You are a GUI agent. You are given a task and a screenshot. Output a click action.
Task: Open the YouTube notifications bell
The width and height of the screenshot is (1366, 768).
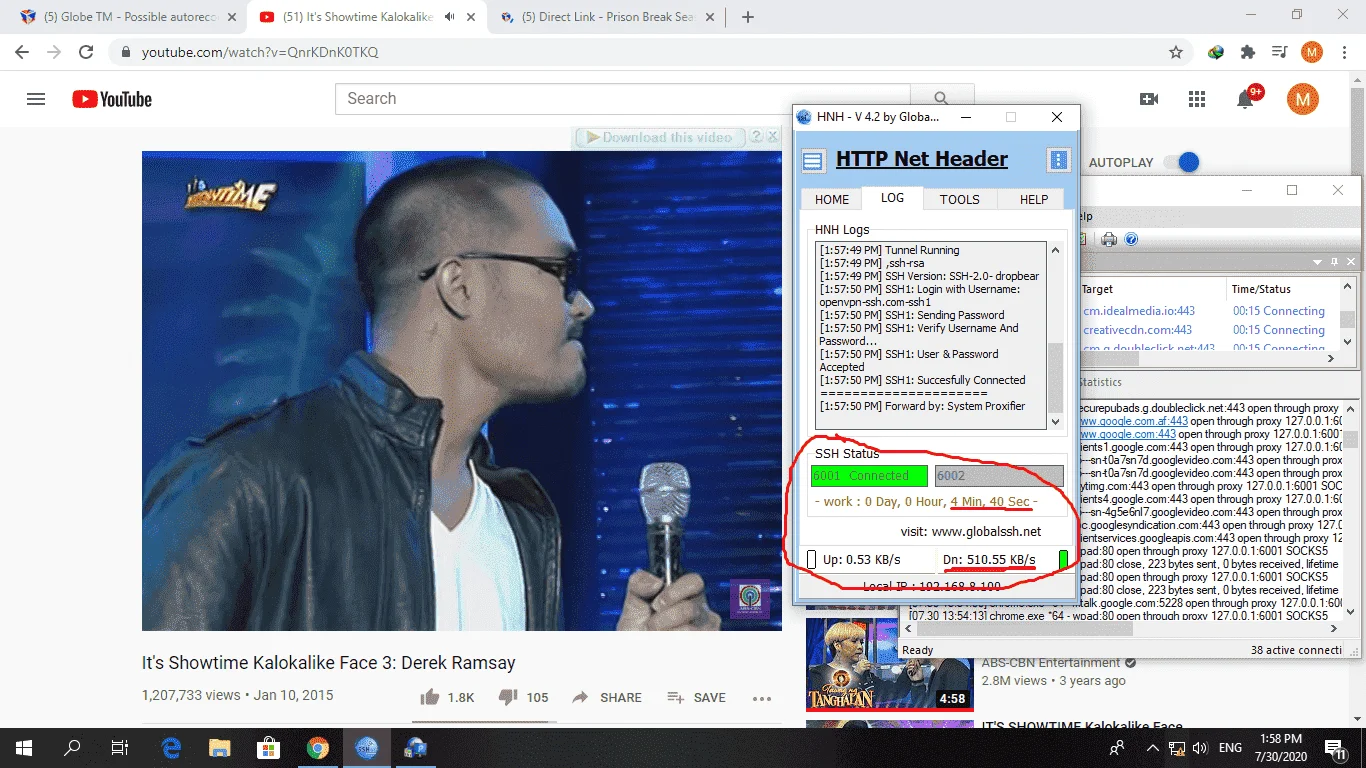pyautogui.click(x=1245, y=99)
